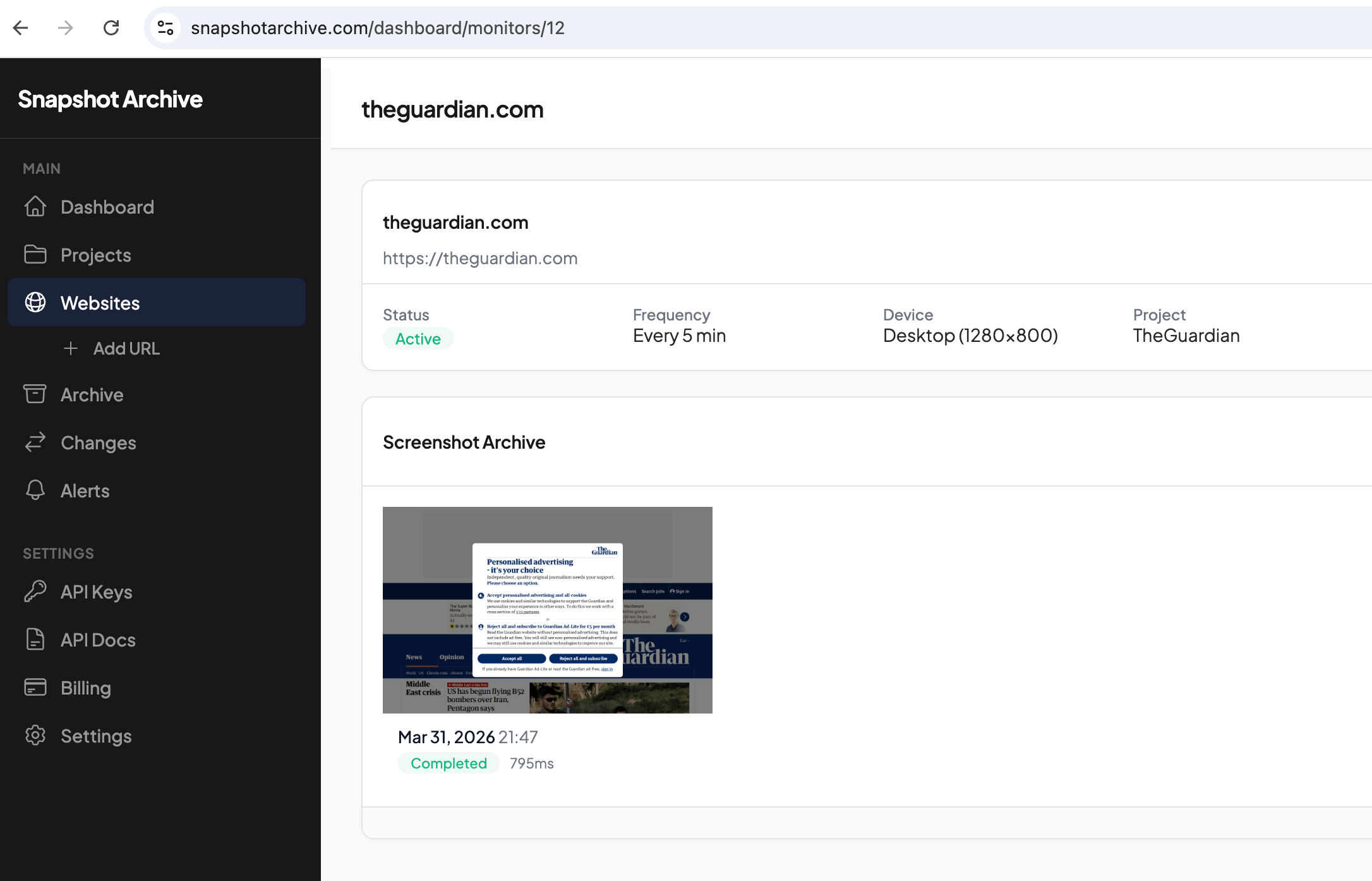The width and height of the screenshot is (1372, 881).
Task: Open API Docs page
Action: [x=157, y=640]
